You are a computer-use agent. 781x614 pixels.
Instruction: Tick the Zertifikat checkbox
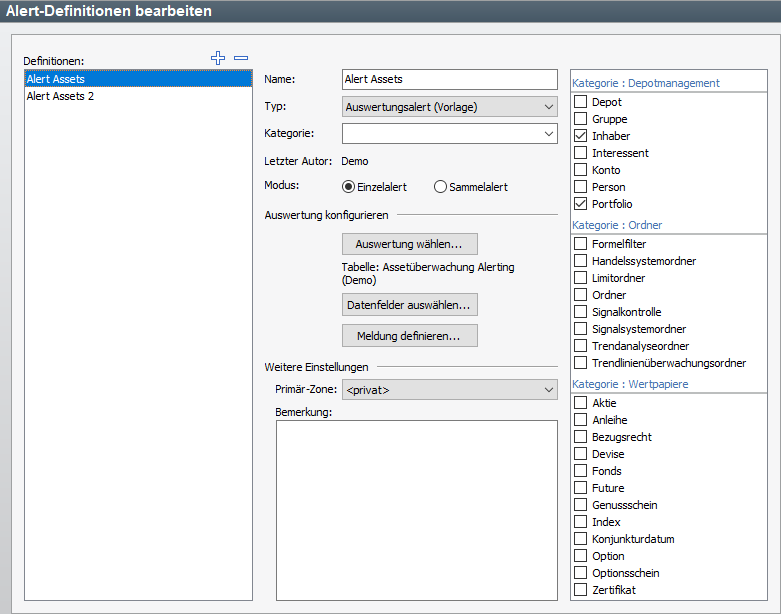point(581,590)
